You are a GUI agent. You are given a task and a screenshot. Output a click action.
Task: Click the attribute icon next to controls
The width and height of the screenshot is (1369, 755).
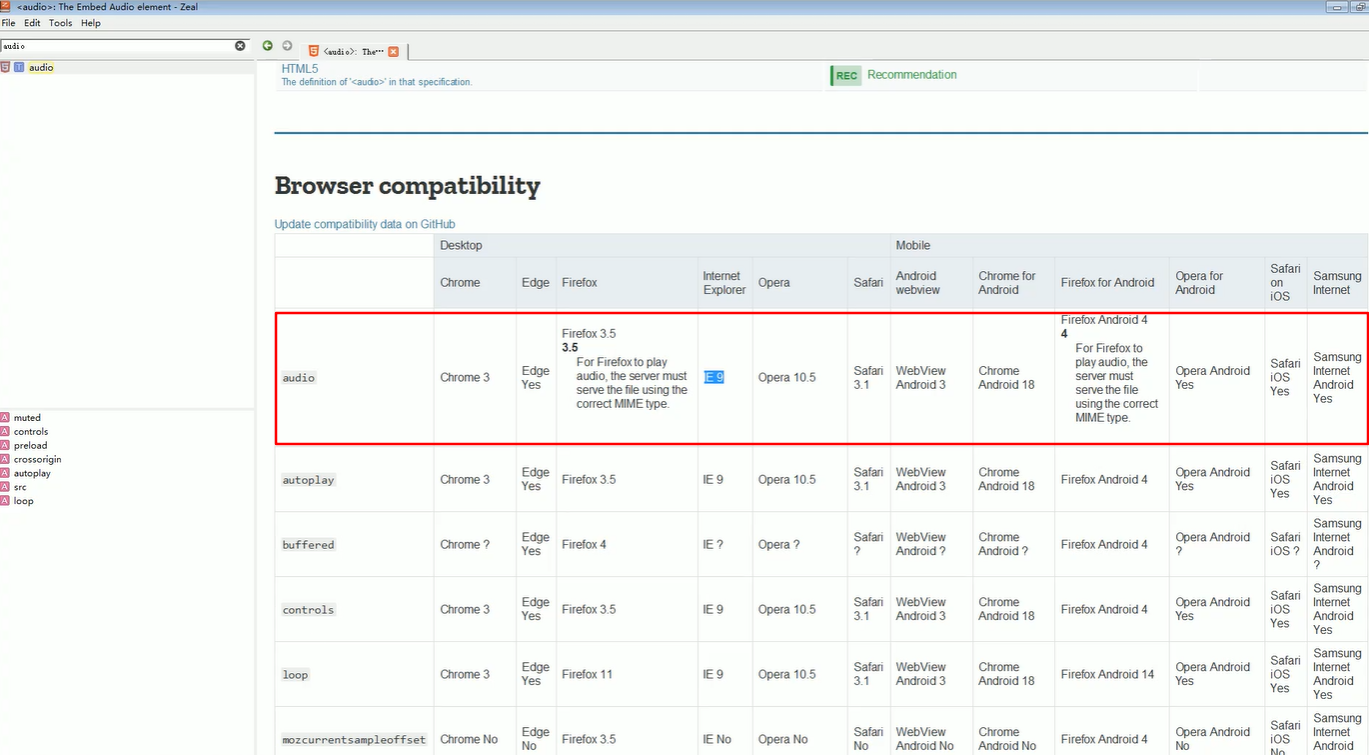point(6,432)
